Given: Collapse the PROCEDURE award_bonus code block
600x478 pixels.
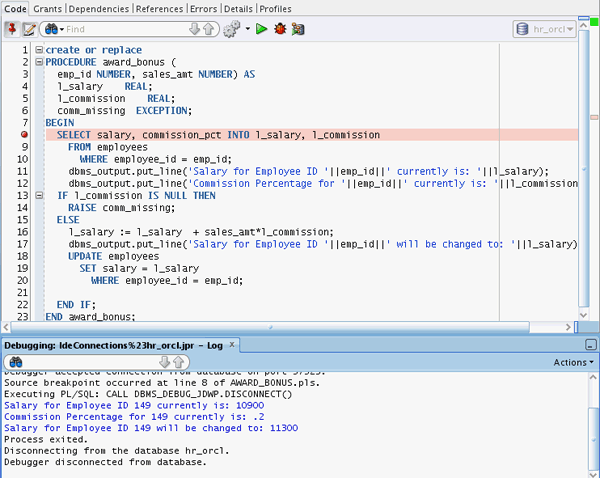Looking at the screenshot, I should click(x=38, y=62).
